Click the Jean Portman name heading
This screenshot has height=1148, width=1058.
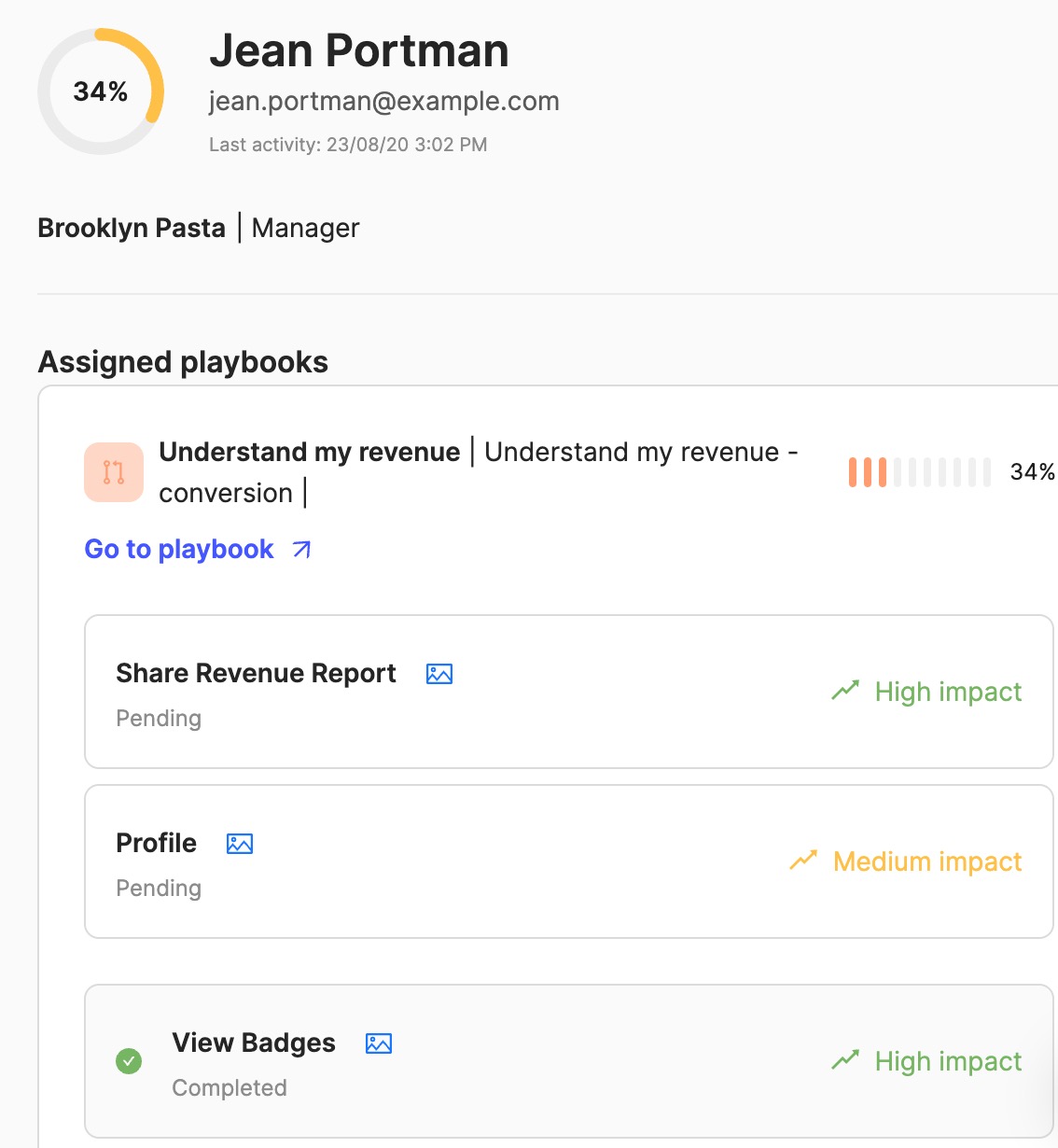(x=359, y=50)
